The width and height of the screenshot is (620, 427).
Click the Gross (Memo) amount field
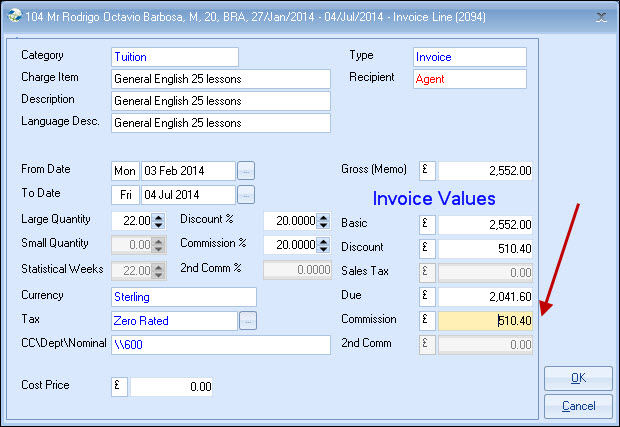(485, 171)
